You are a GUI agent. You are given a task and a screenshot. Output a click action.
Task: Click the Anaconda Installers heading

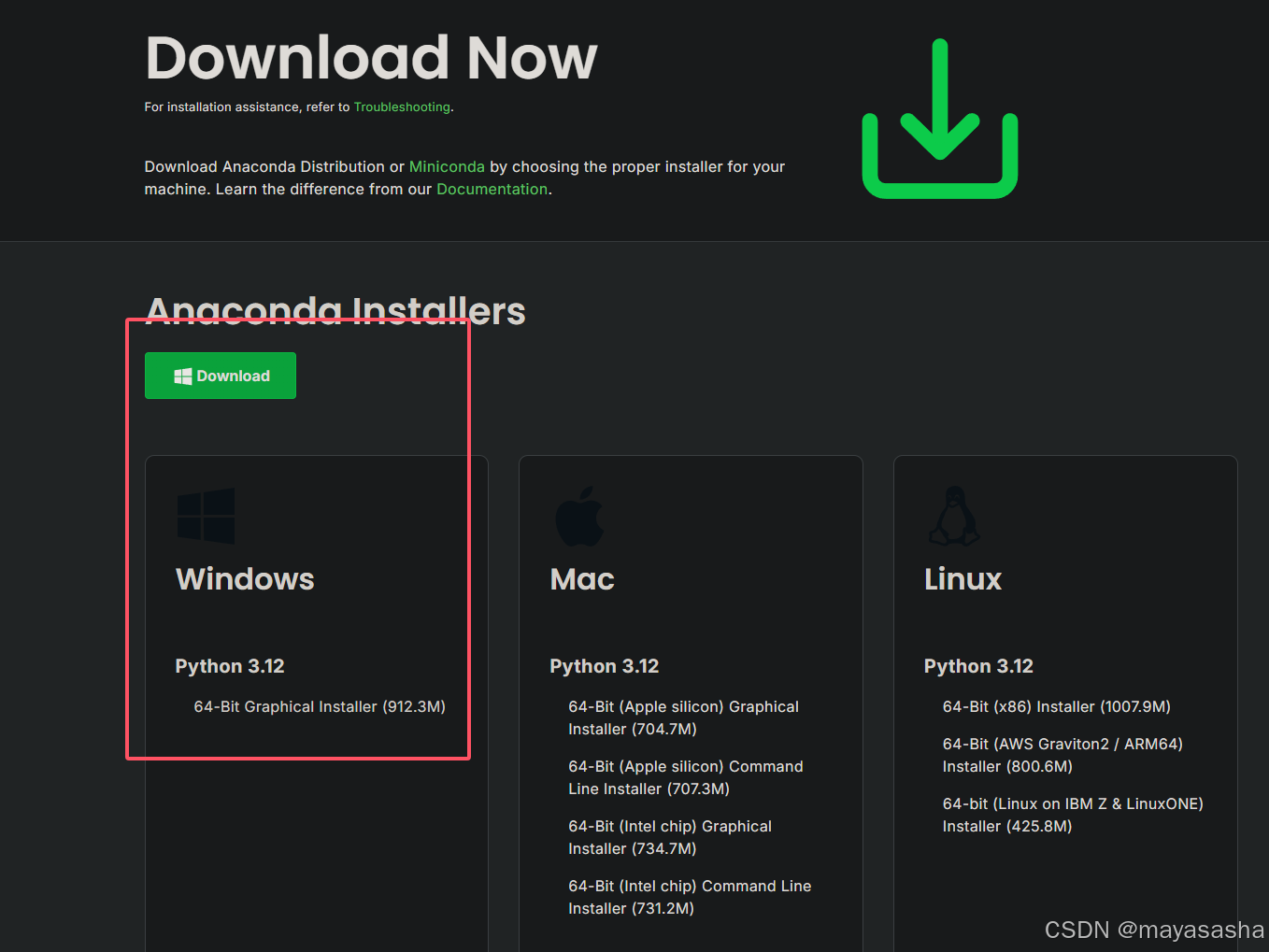coord(335,311)
